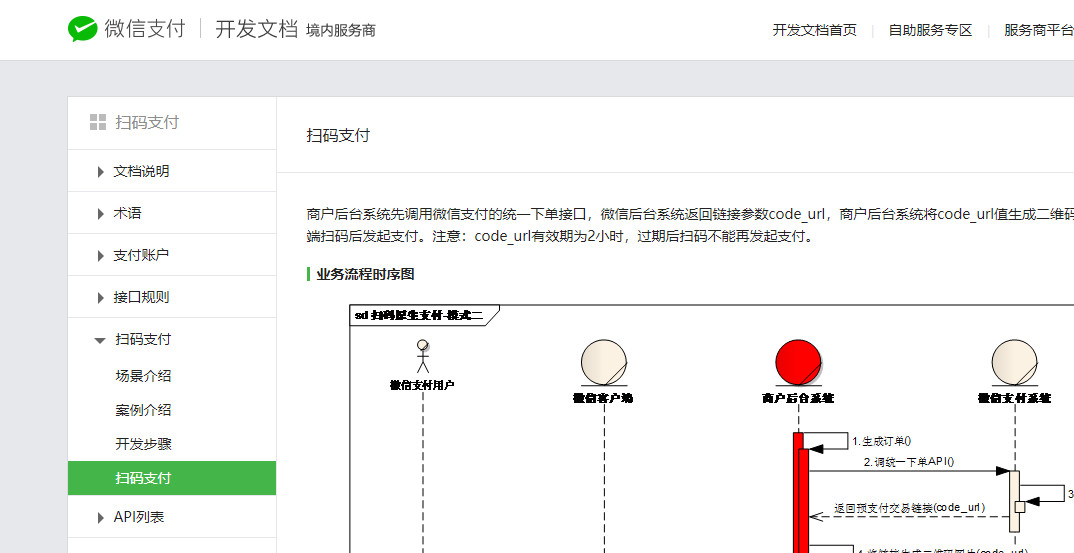The height and width of the screenshot is (553, 1074).
Task: Open 支付账户 in the sidebar
Action: coord(141,255)
